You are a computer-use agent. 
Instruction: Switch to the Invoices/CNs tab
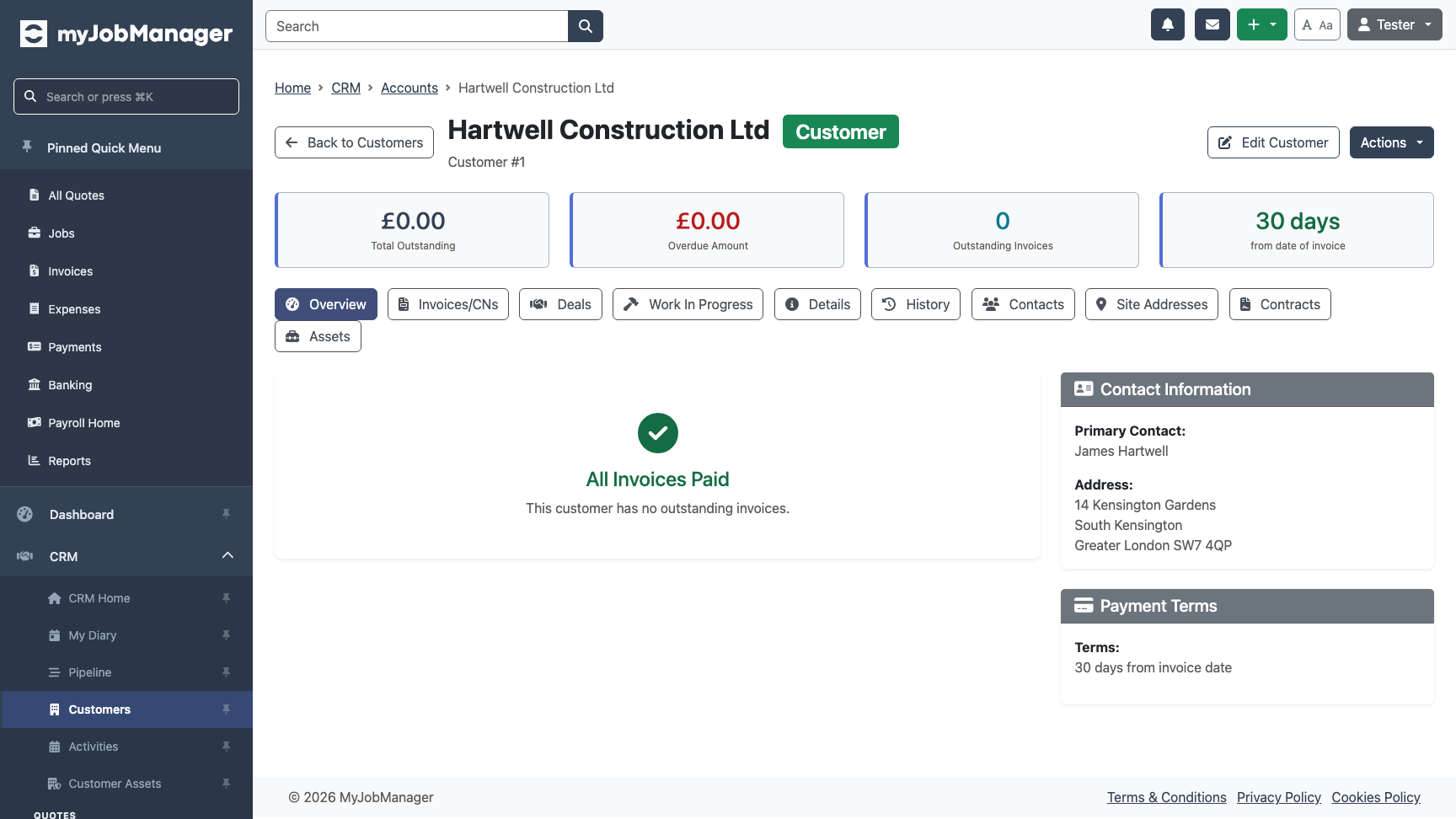click(448, 304)
